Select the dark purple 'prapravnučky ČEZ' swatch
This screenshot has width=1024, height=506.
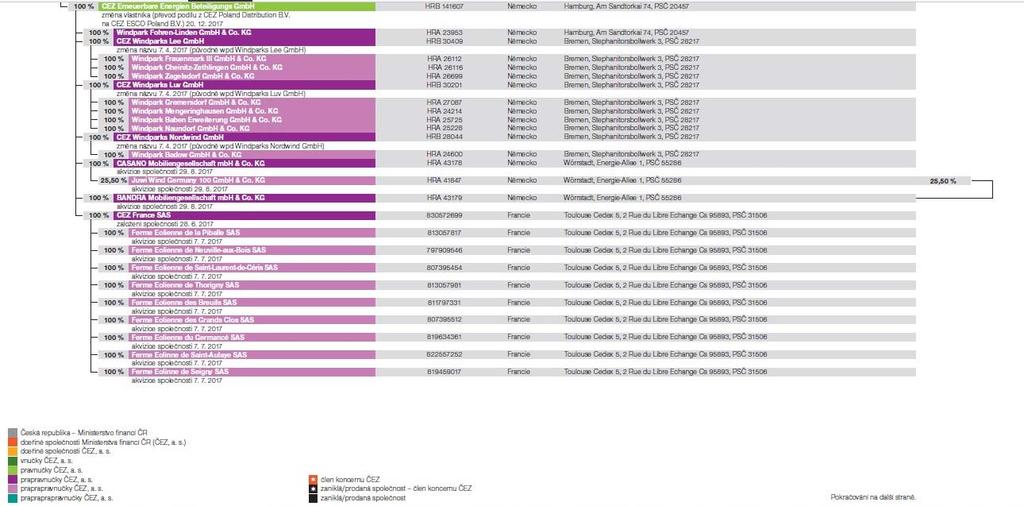12,479
